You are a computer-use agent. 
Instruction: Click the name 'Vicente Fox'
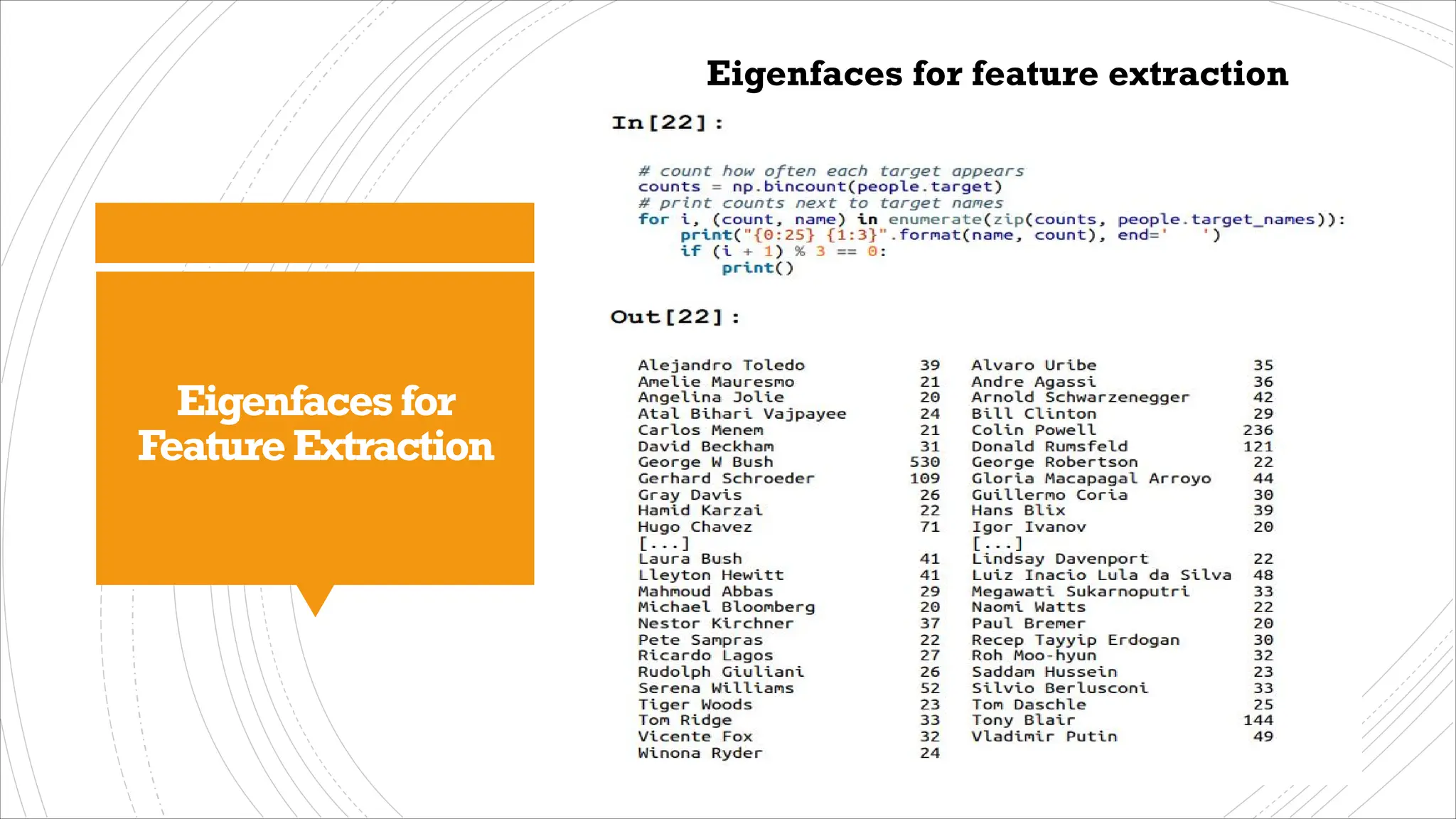pyautogui.click(x=695, y=737)
